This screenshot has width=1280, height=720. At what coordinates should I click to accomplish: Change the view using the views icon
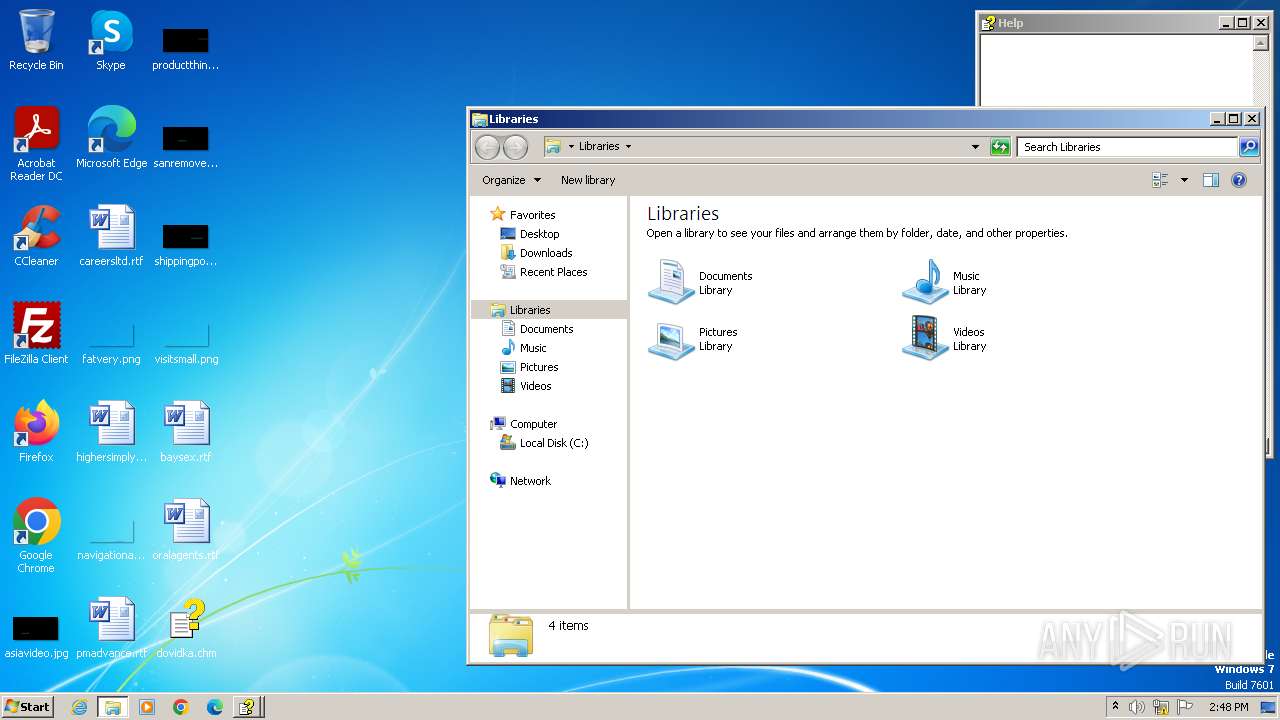[1160, 180]
